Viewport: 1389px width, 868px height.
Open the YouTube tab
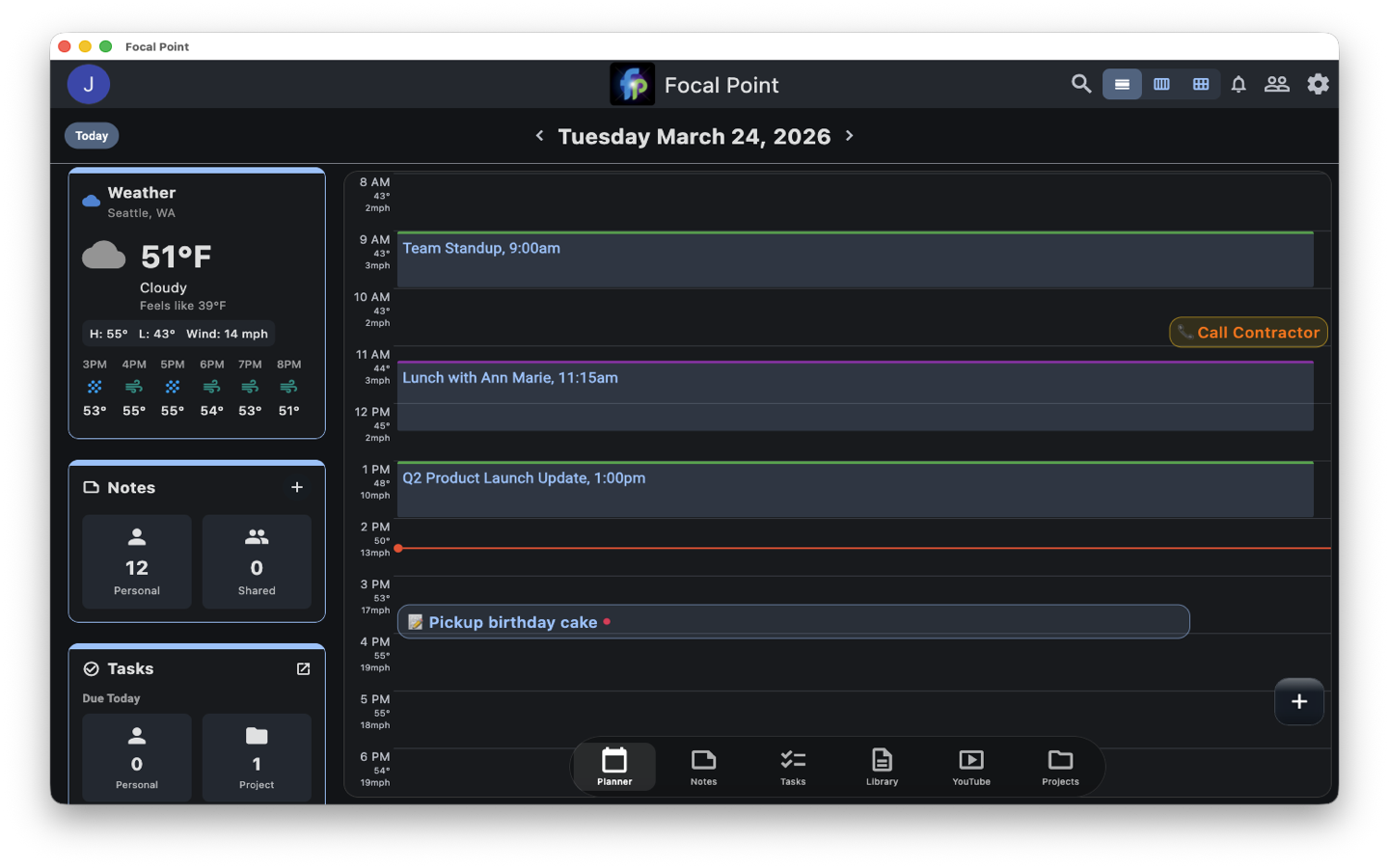tap(971, 767)
